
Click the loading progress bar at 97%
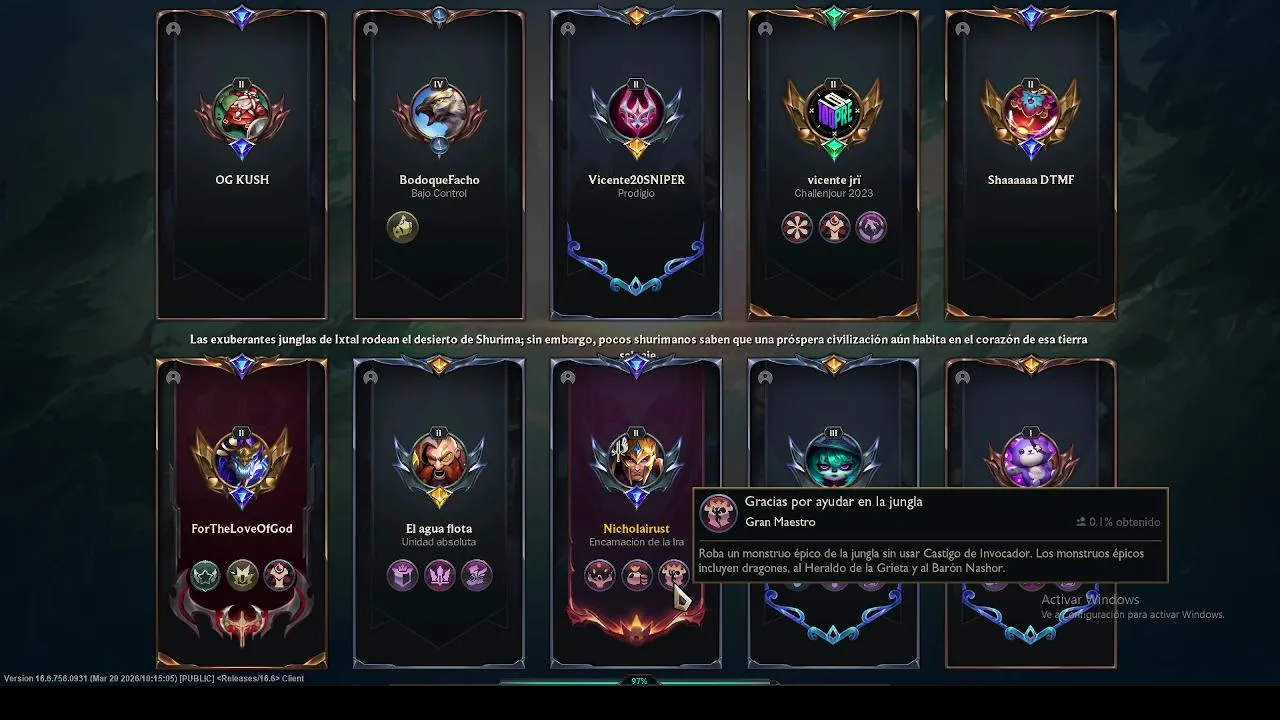(x=639, y=682)
